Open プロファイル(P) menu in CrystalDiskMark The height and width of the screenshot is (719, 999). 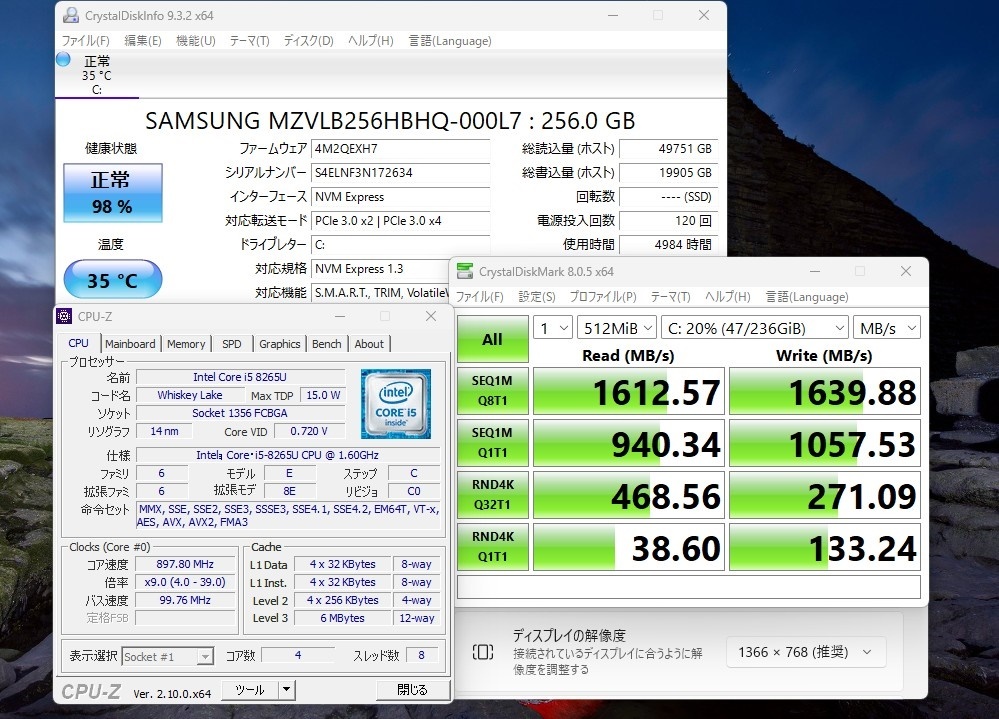click(603, 297)
